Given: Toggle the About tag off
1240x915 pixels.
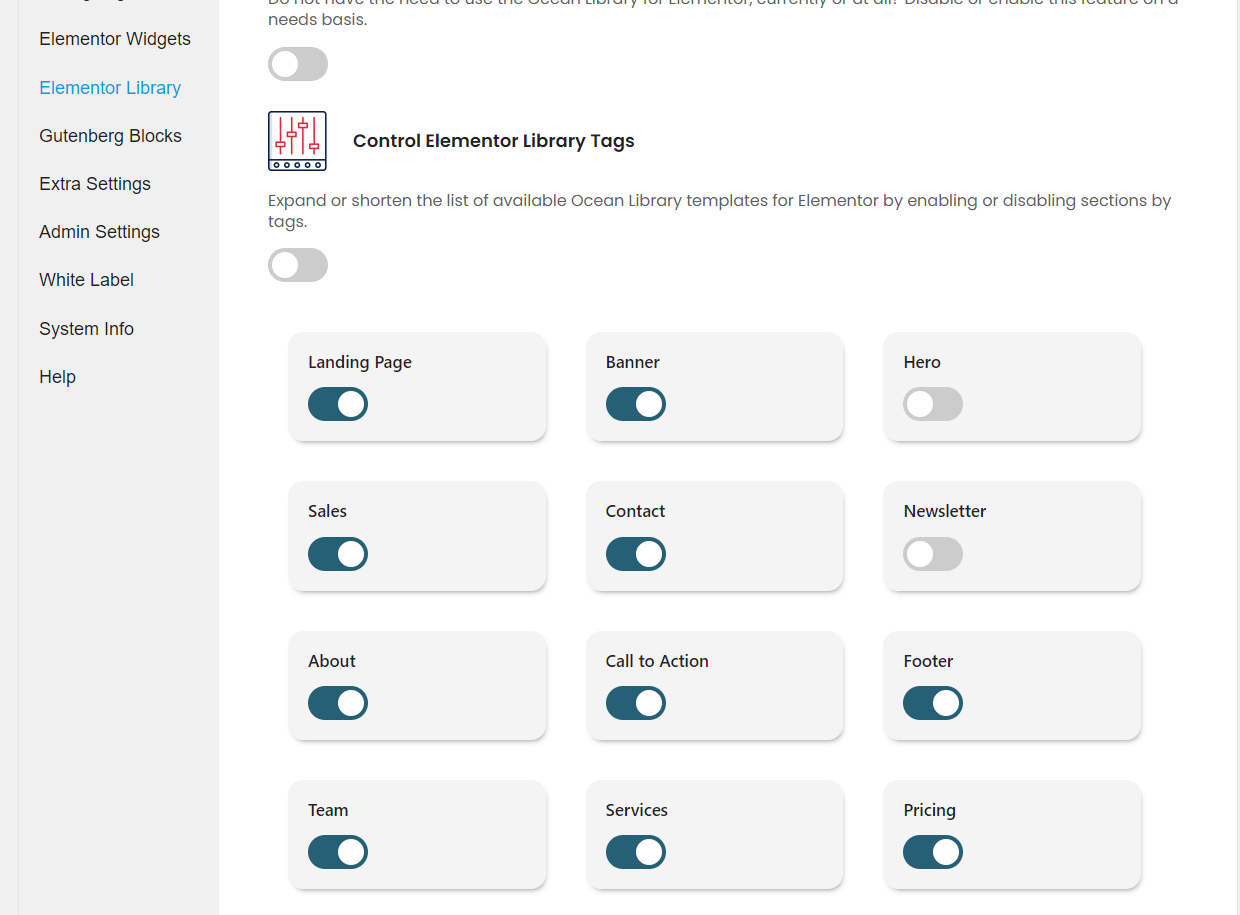Looking at the screenshot, I should (x=338, y=703).
